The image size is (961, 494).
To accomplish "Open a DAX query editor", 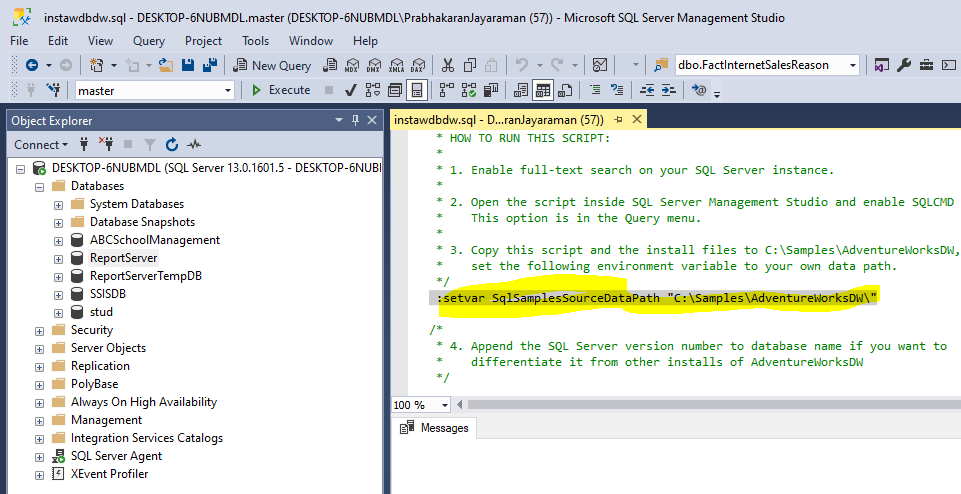I will (x=418, y=65).
